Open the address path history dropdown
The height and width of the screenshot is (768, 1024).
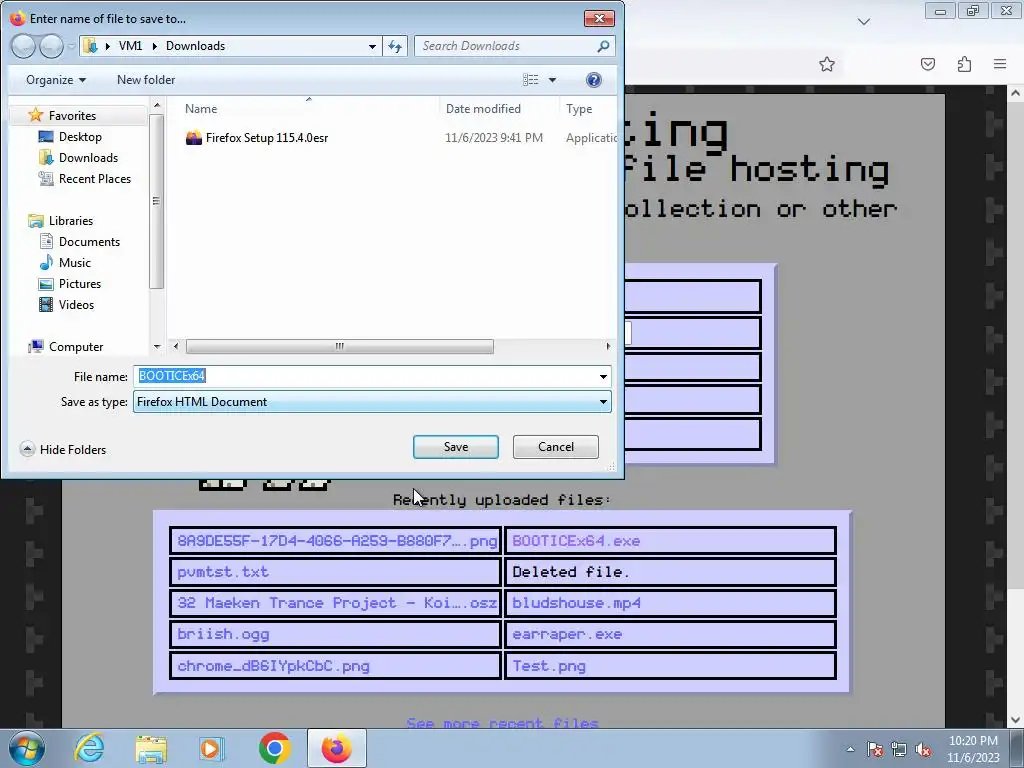click(x=372, y=46)
